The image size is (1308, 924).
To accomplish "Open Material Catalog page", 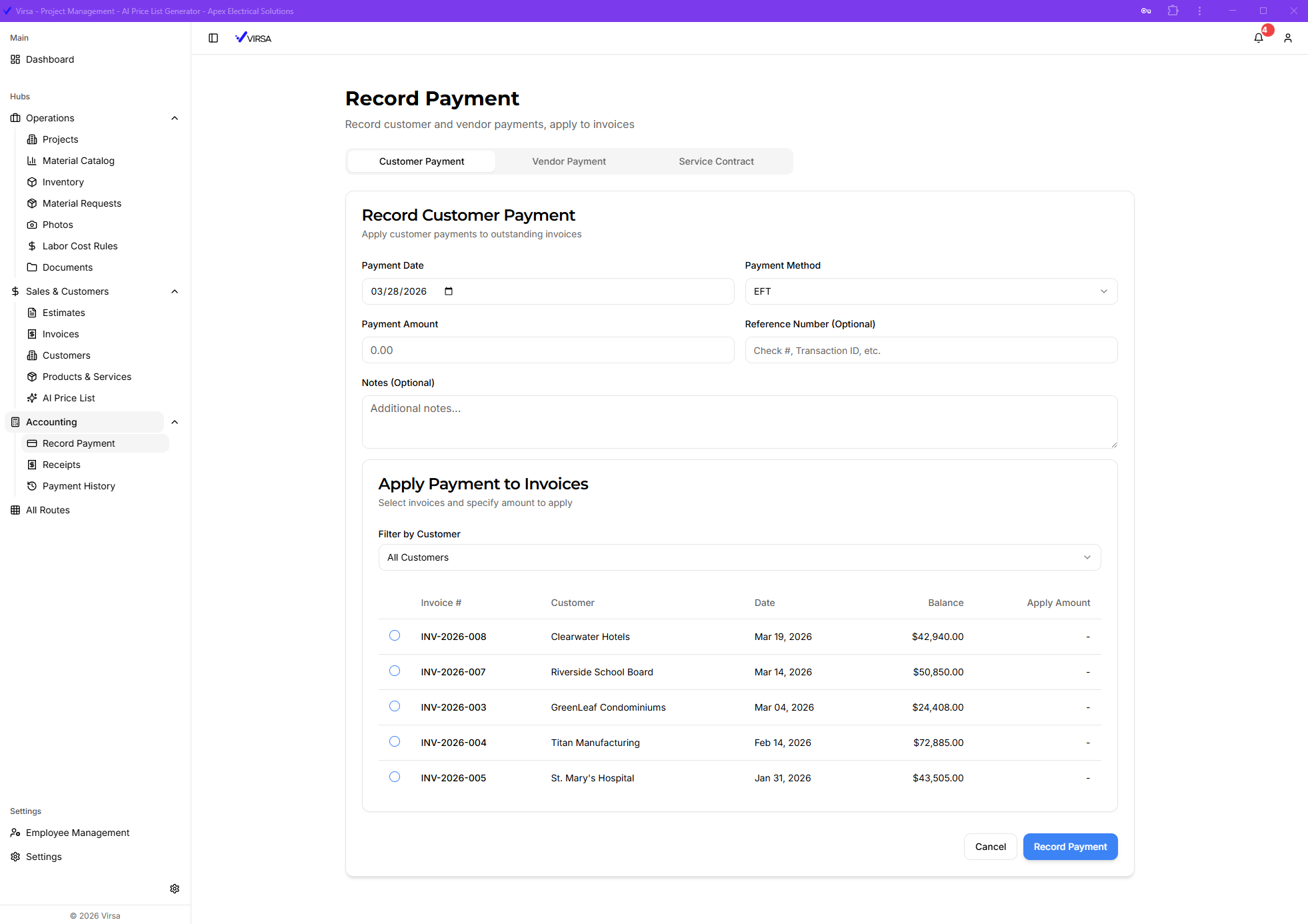I will (78, 161).
